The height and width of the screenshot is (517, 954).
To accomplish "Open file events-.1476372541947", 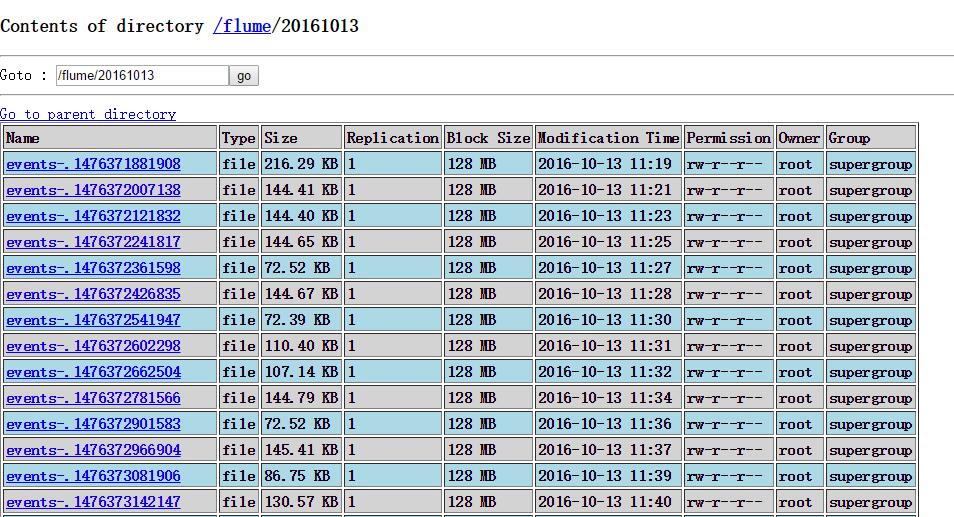I will [93, 321].
